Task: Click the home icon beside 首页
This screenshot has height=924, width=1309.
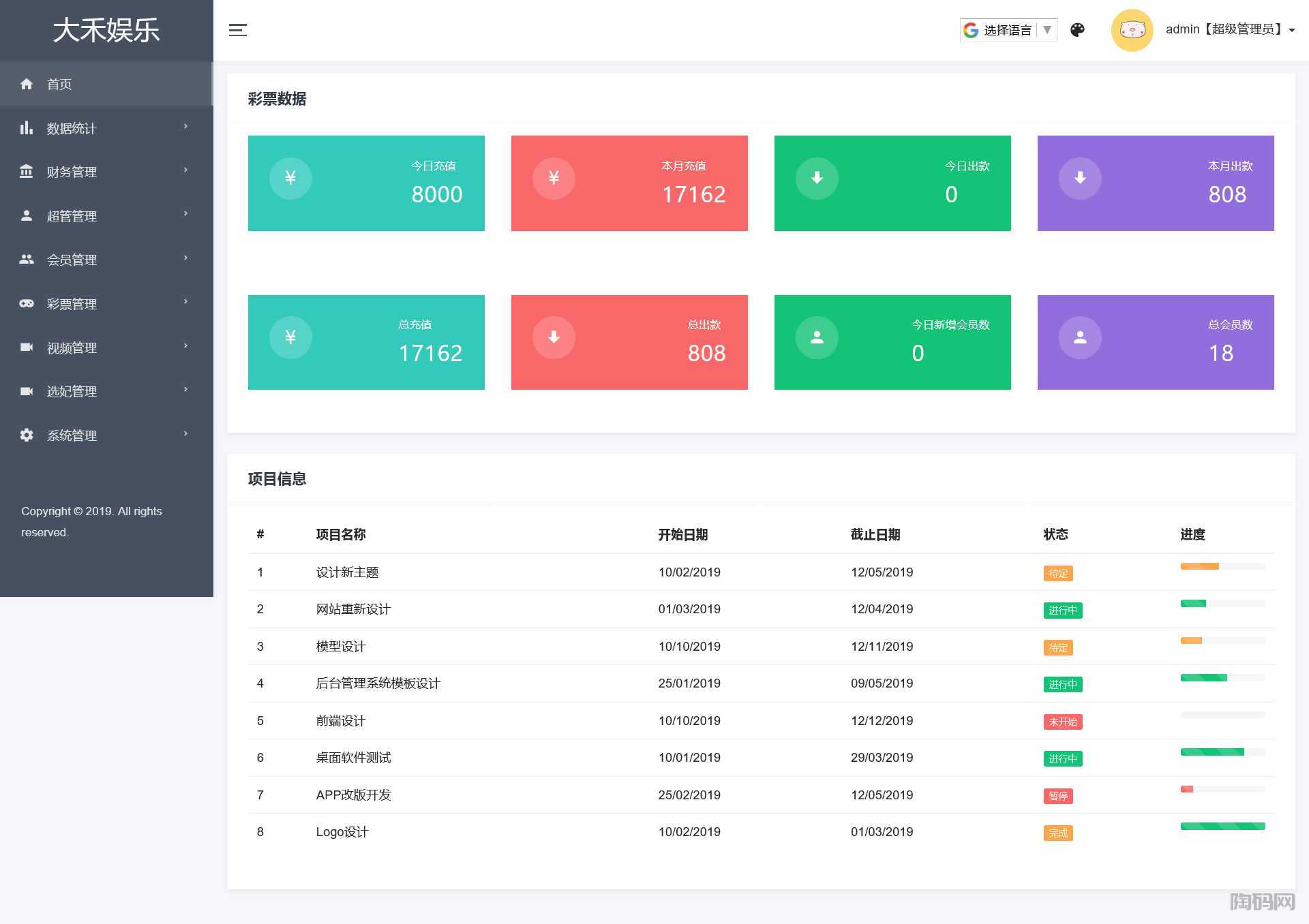Action: pyautogui.click(x=27, y=84)
